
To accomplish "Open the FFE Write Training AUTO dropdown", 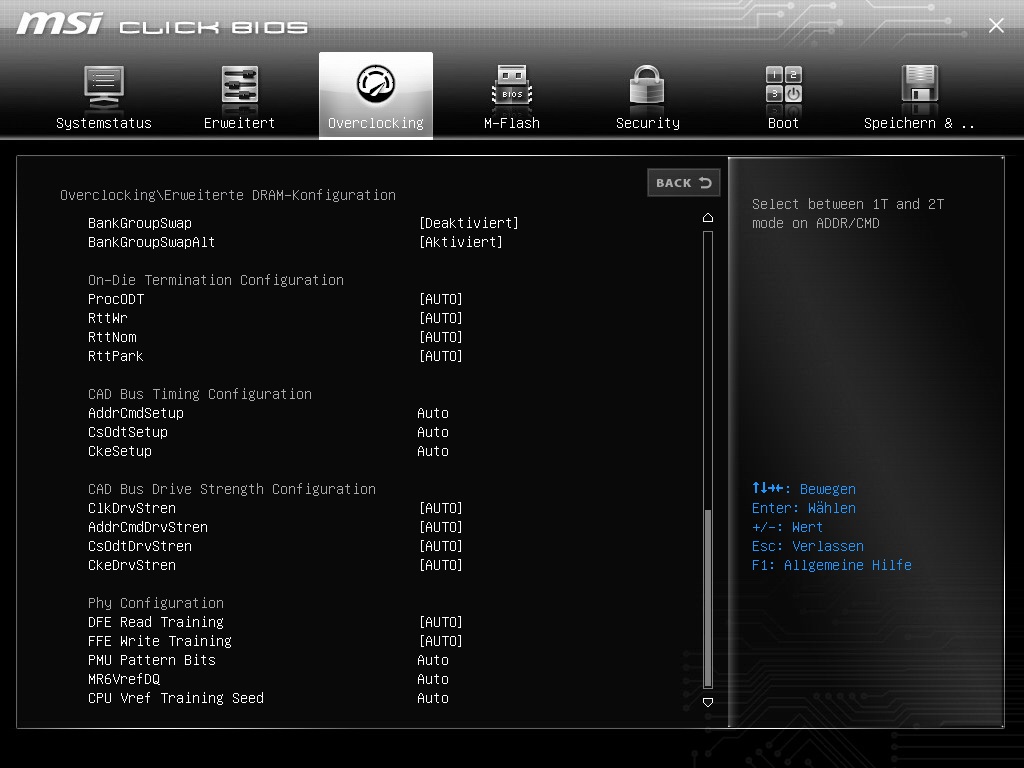I will click(441, 641).
